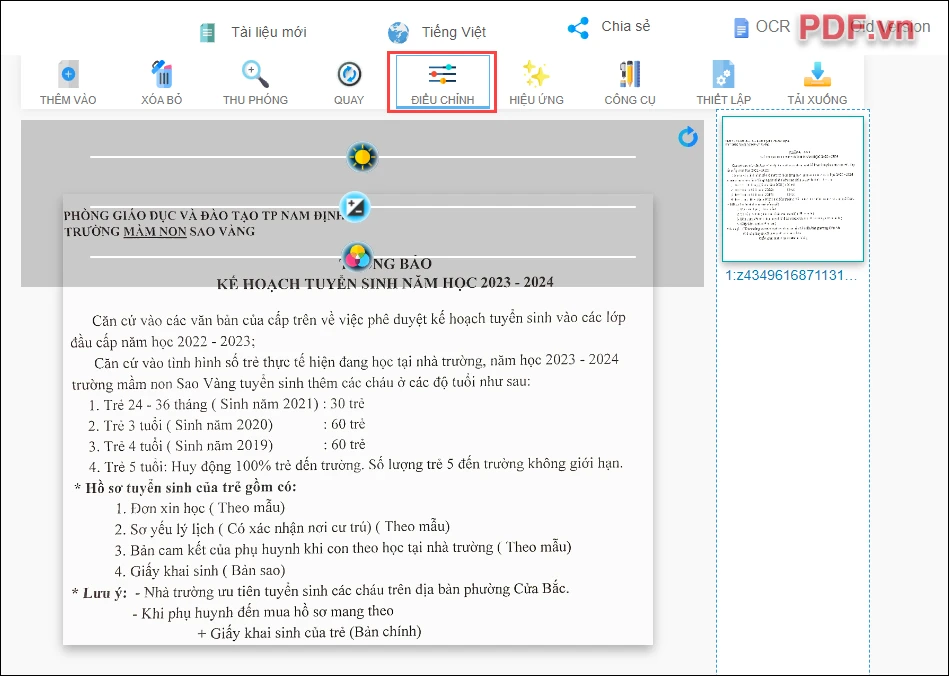Open the Thêm vào tool
This screenshot has height=676, width=949.
(68, 83)
